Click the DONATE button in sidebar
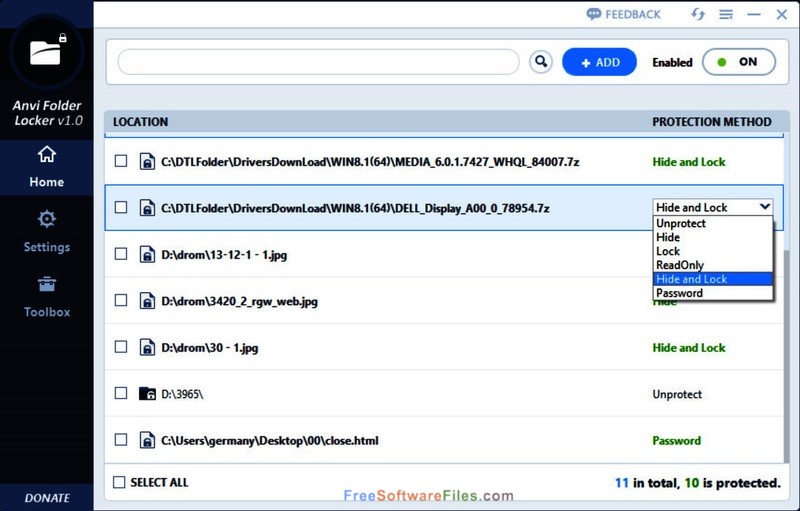 pos(47,498)
